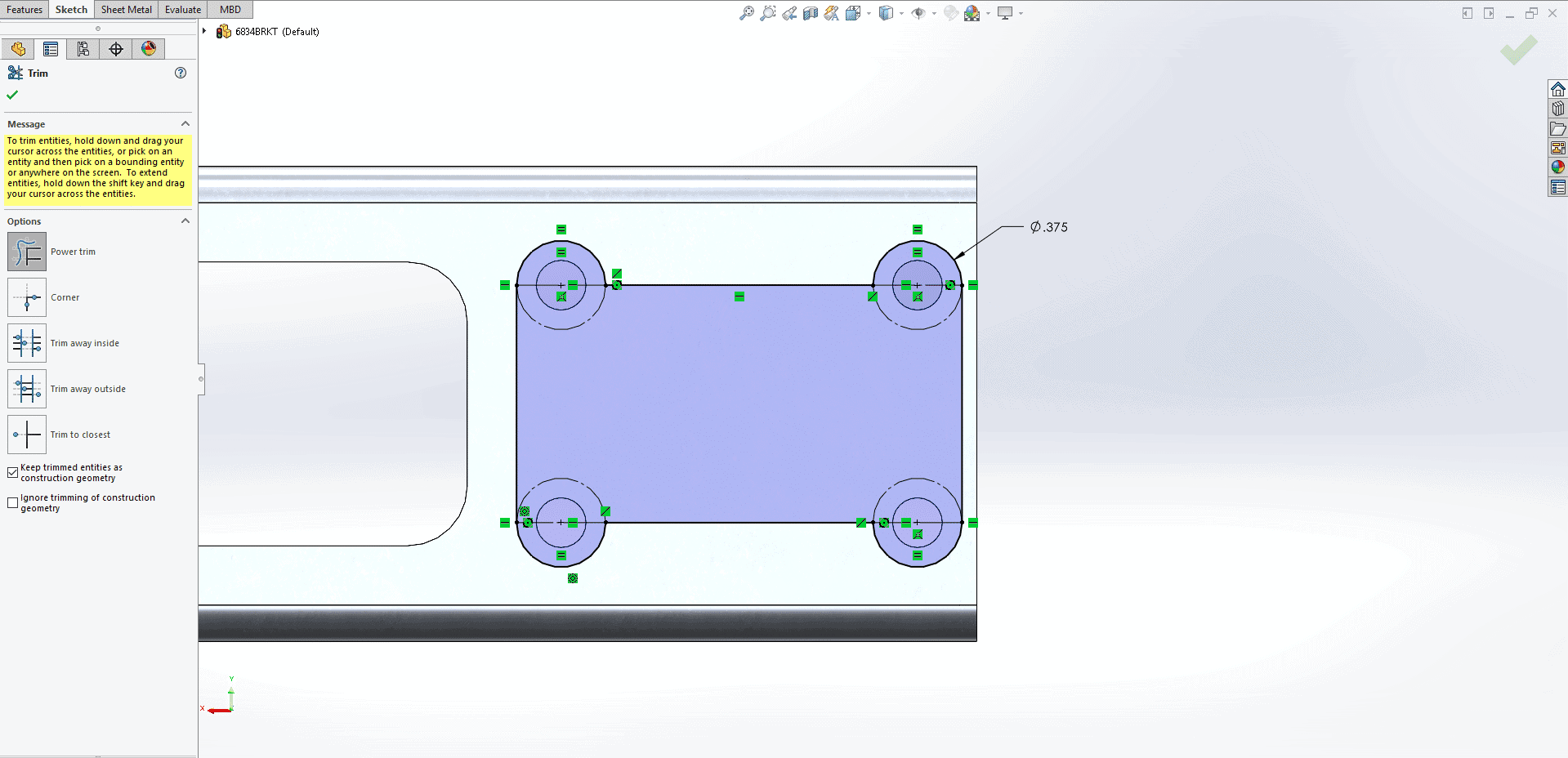The image size is (1568, 758).
Task: Click View Orientation cube icon
Action: coord(853,13)
